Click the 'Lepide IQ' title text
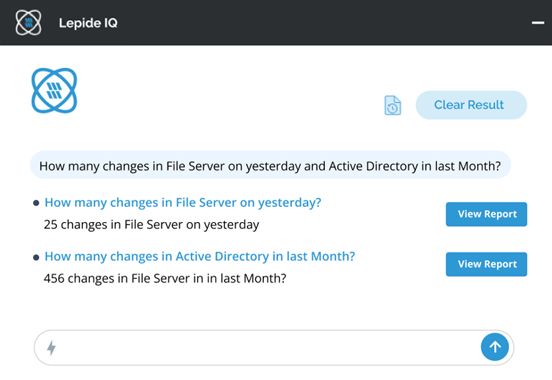This screenshot has width=552, height=380. 88,23
